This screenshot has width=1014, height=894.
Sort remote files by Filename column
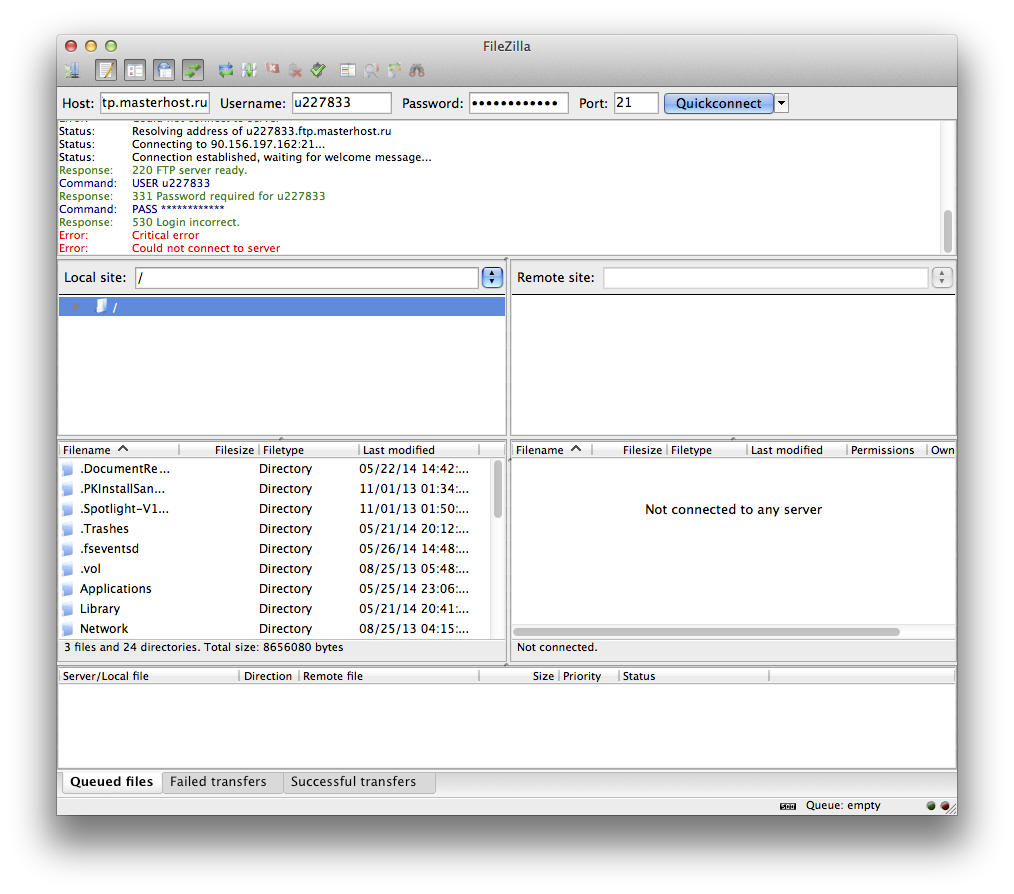552,450
